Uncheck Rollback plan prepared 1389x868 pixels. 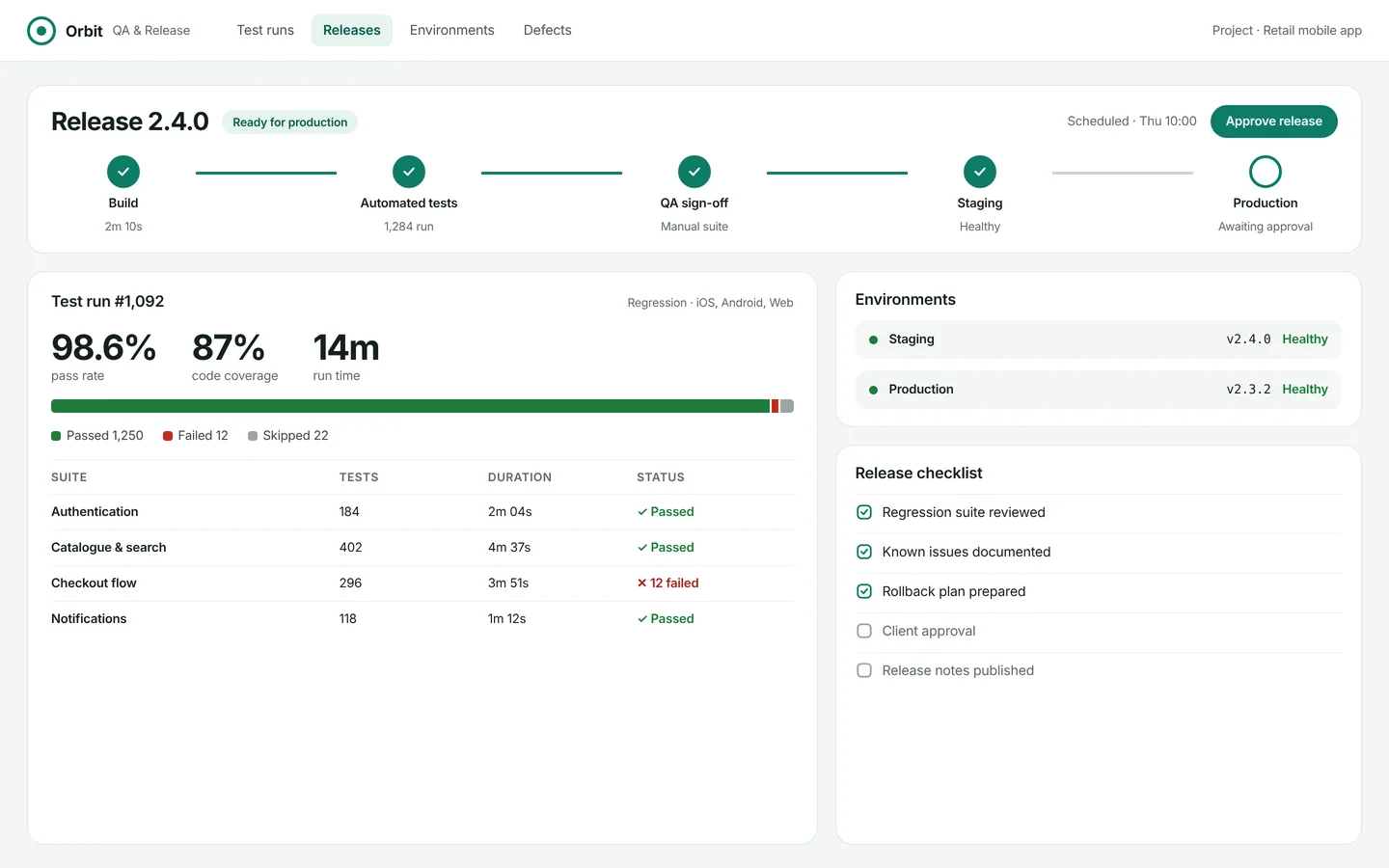864,591
